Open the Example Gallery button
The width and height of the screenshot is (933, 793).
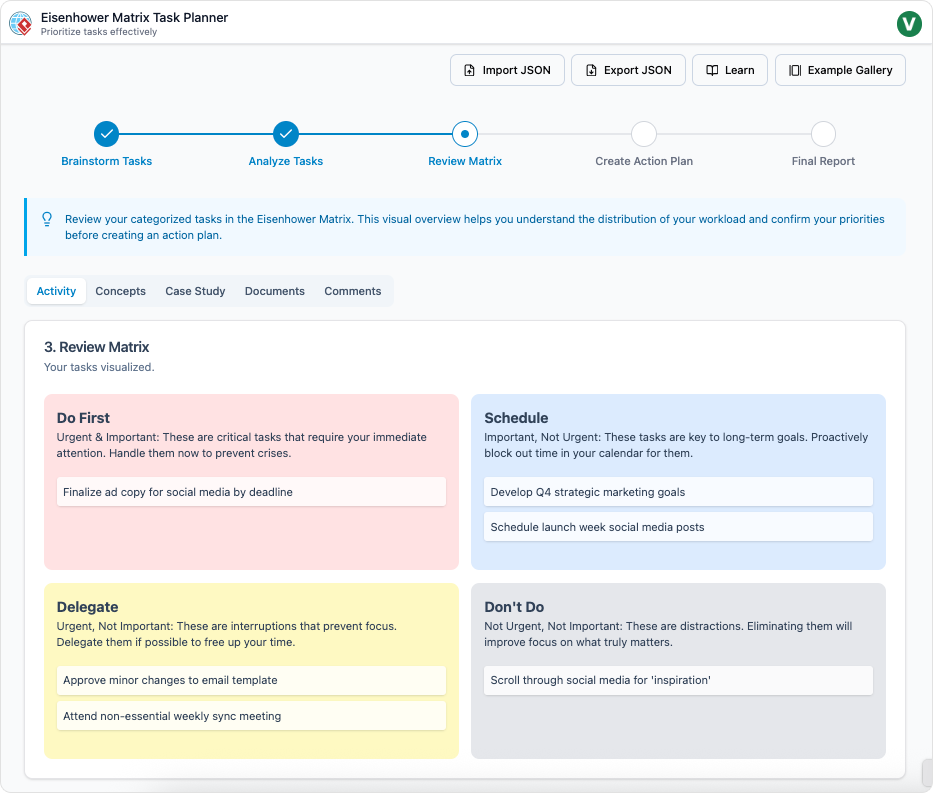[840, 70]
